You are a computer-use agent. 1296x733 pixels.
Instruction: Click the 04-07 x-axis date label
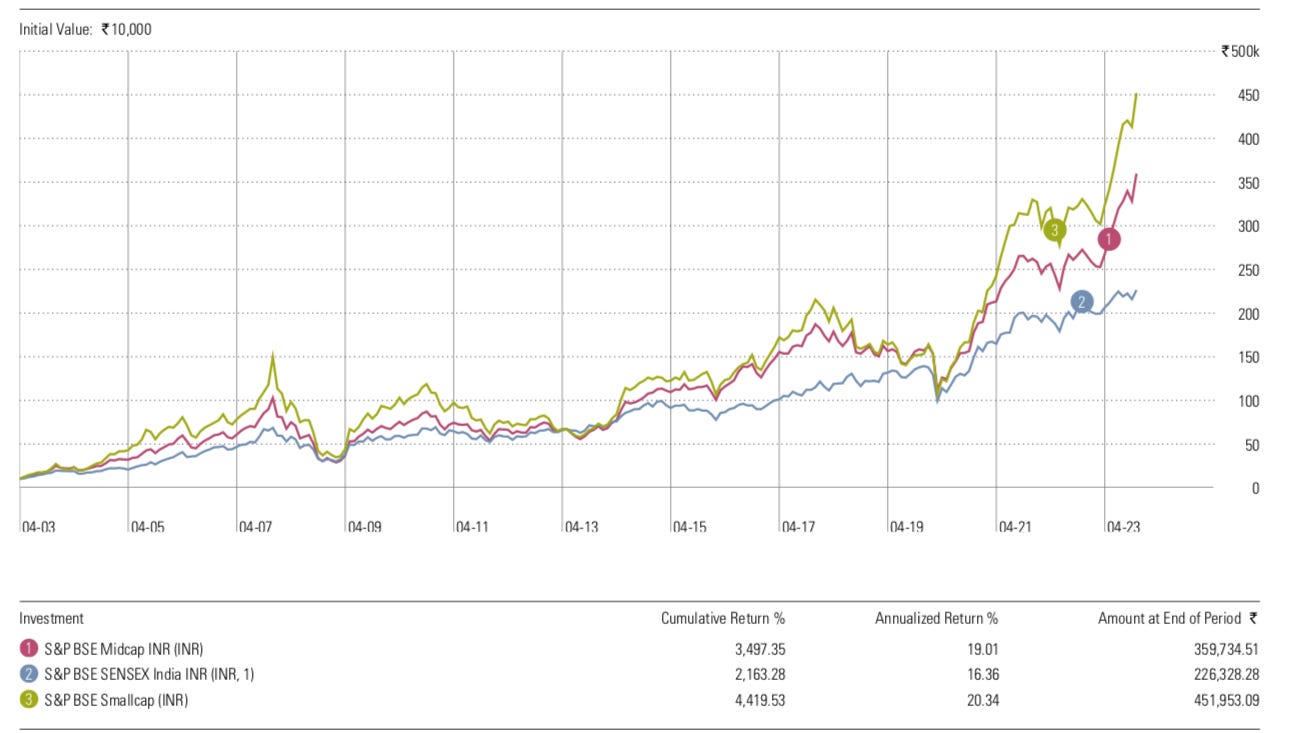point(256,526)
